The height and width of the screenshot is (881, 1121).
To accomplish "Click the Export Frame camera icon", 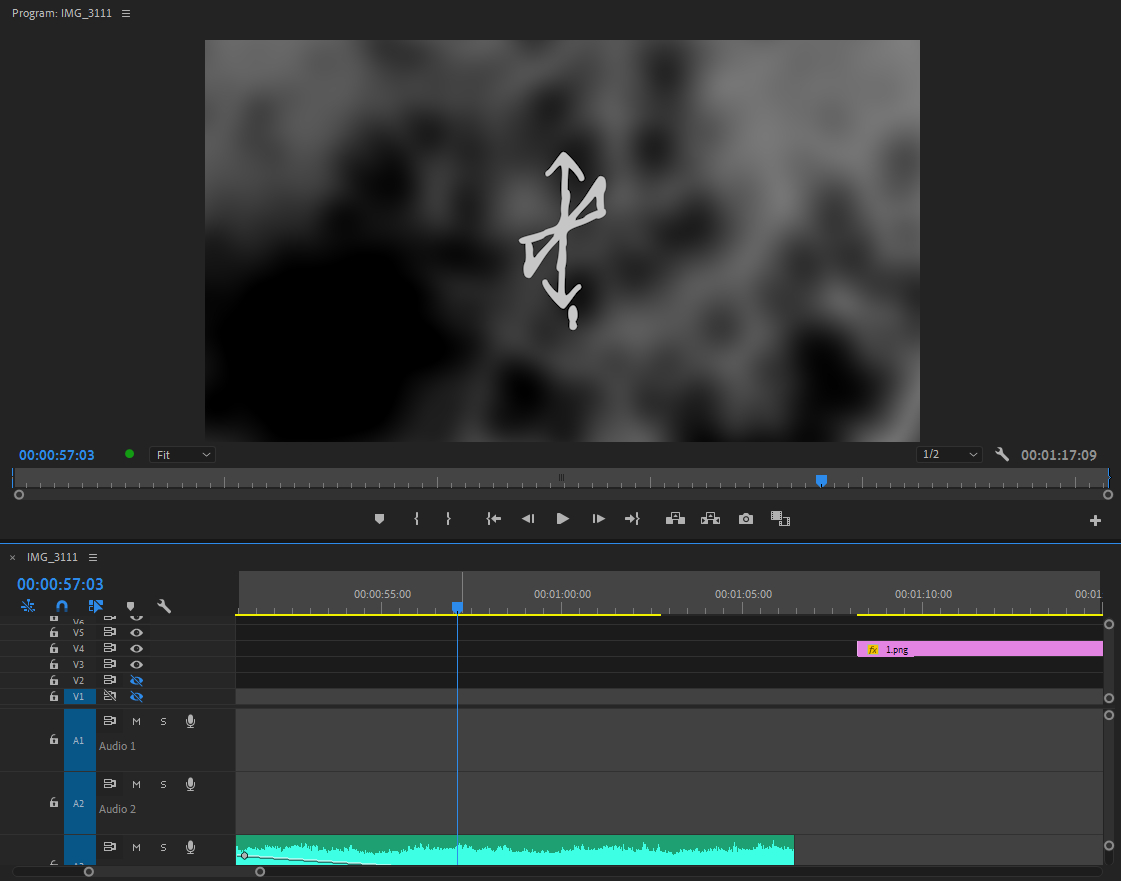I will [745, 519].
